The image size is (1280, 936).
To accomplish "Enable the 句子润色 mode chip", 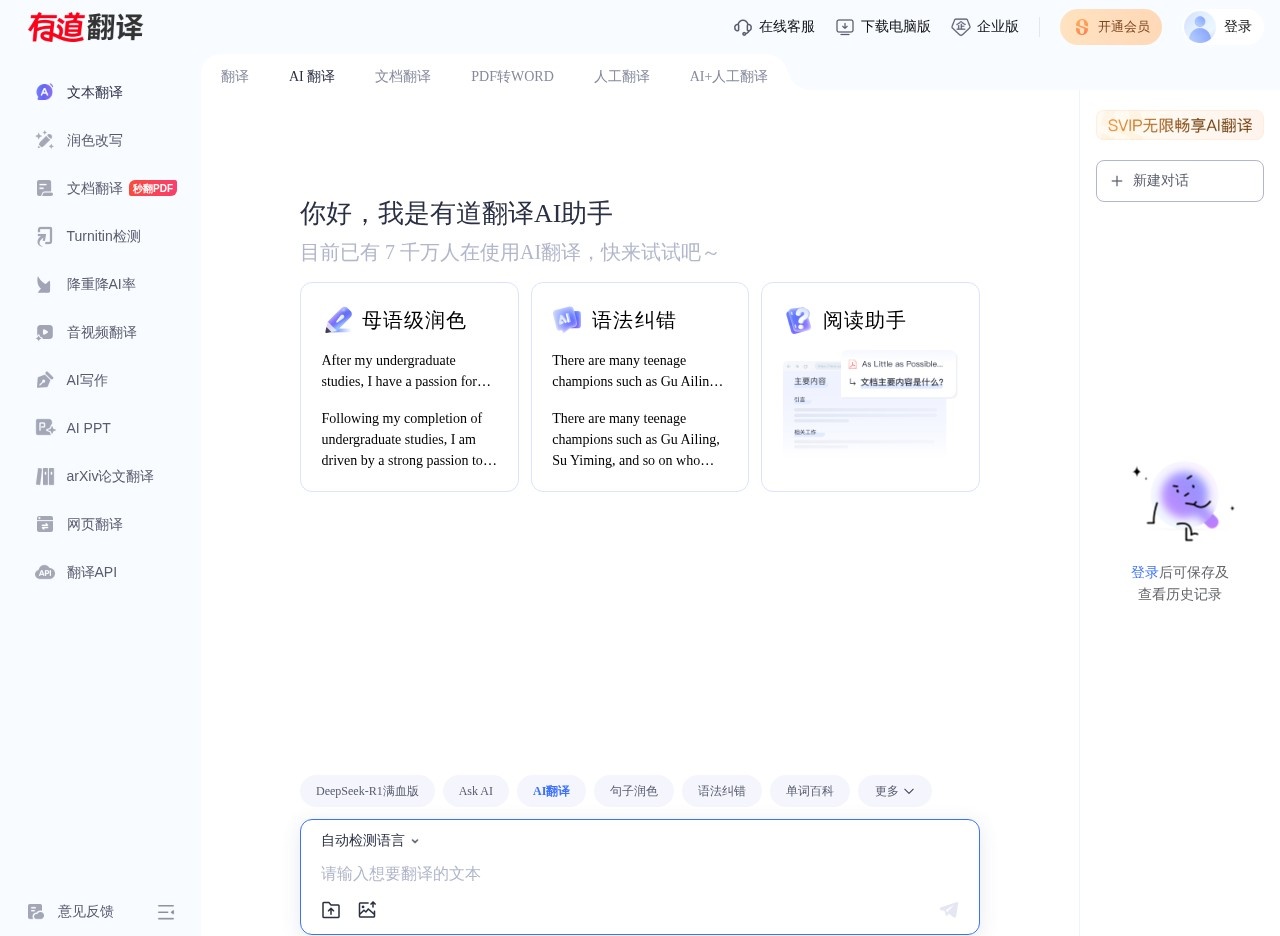I will click(633, 791).
